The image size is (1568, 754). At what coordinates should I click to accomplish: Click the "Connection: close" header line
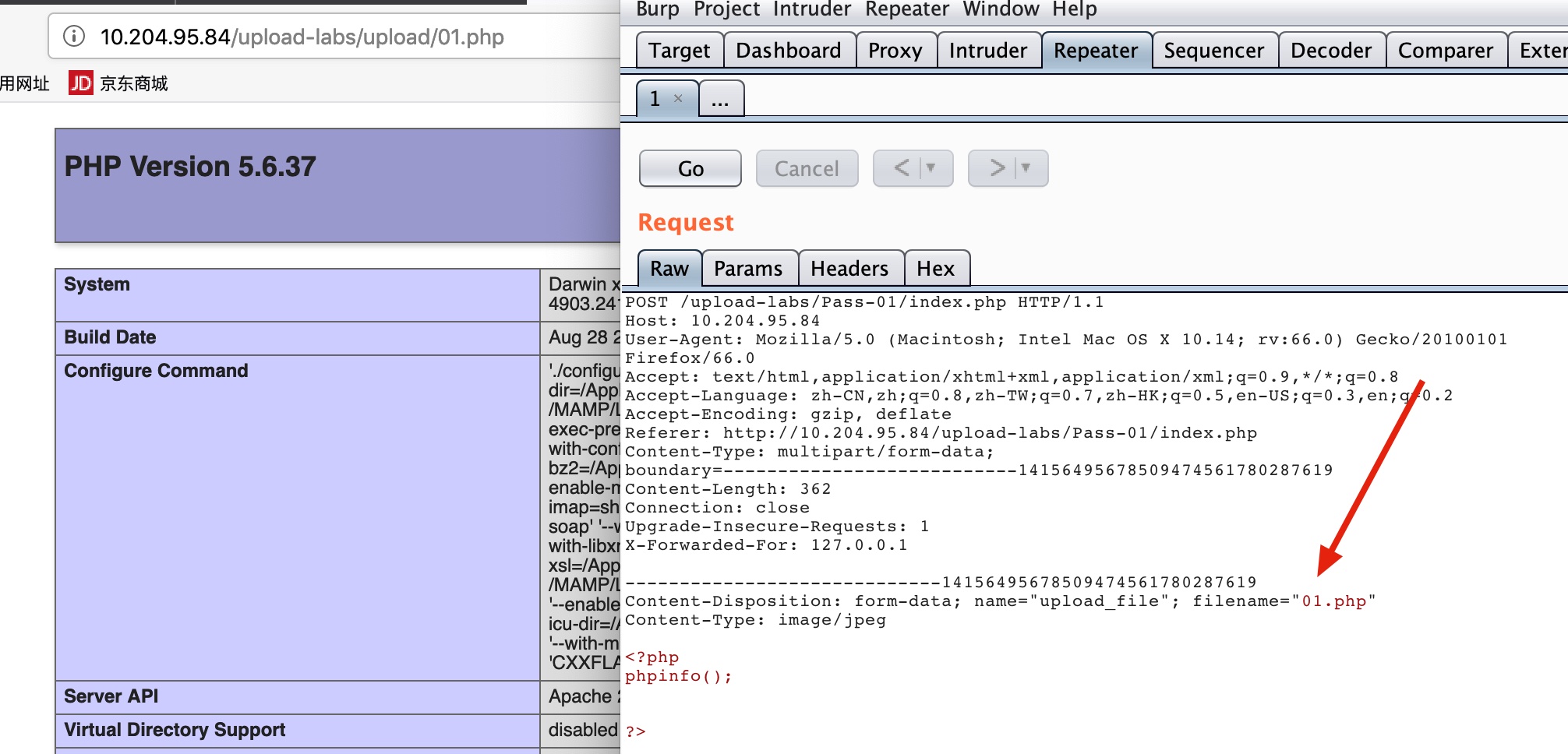pyautogui.click(x=717, y=508)
